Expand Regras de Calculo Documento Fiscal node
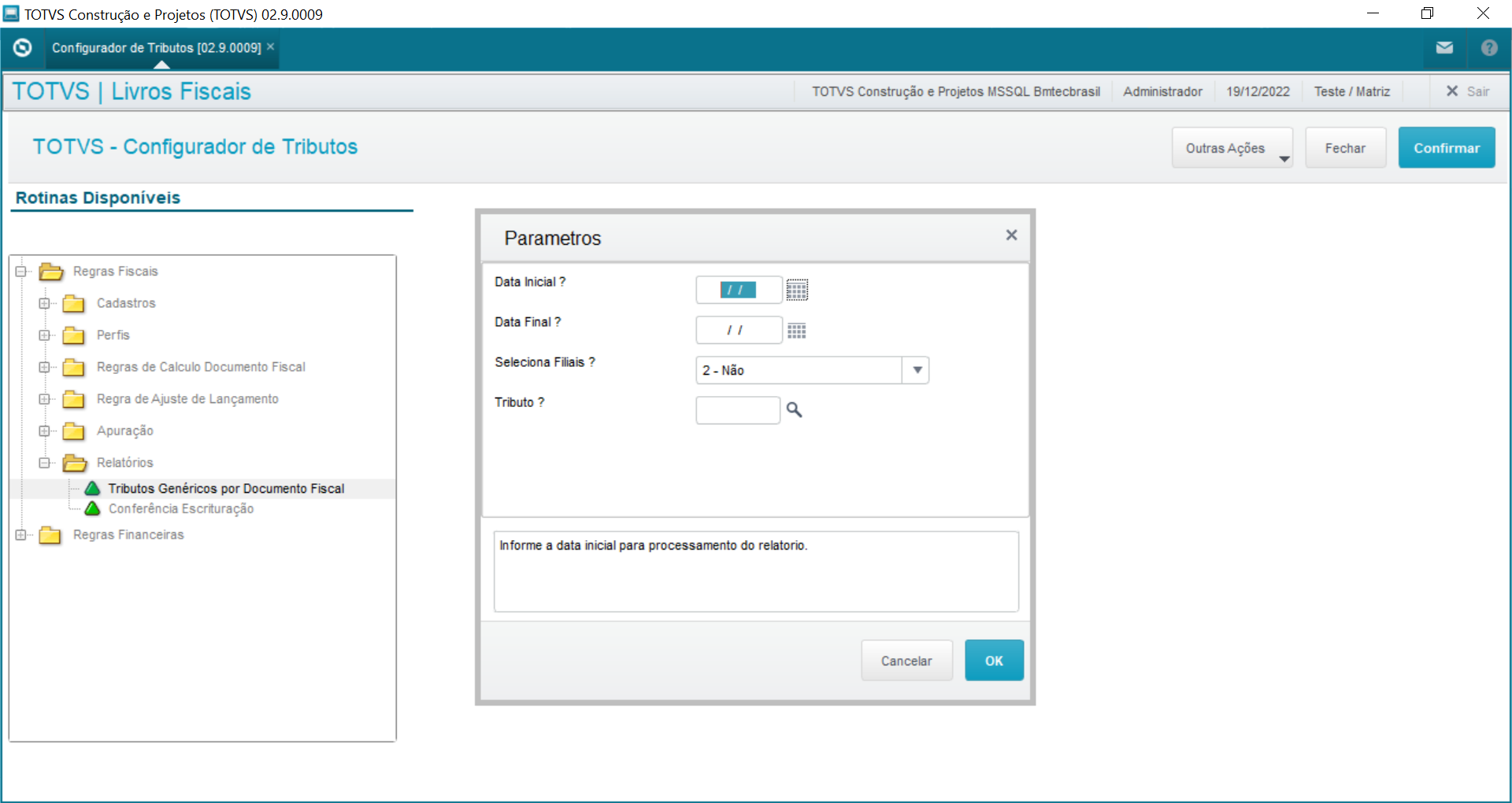The width and height of the screenshot is (1512, 803). coord(44,368)
